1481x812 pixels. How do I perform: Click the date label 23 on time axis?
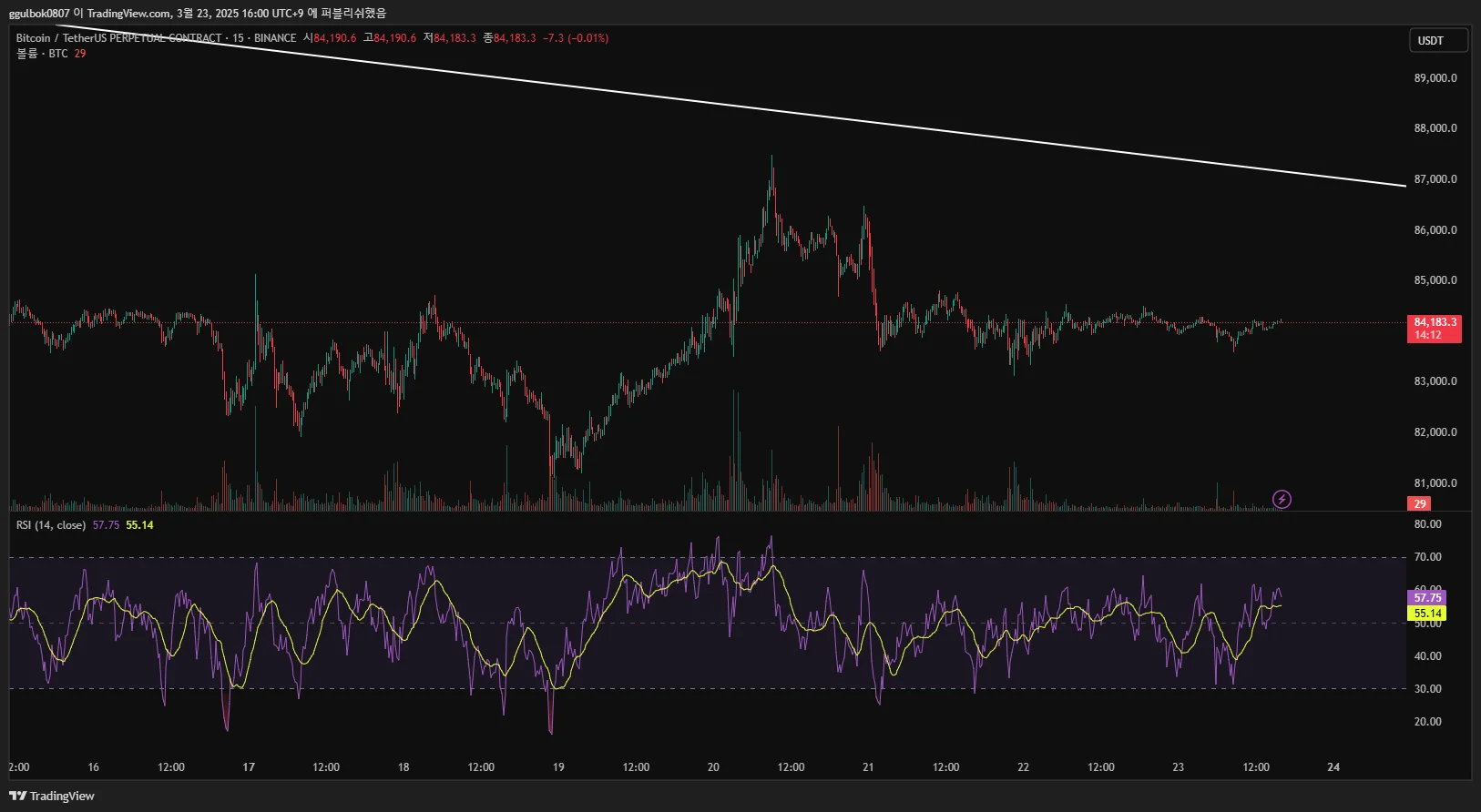tap(1178, 767)
